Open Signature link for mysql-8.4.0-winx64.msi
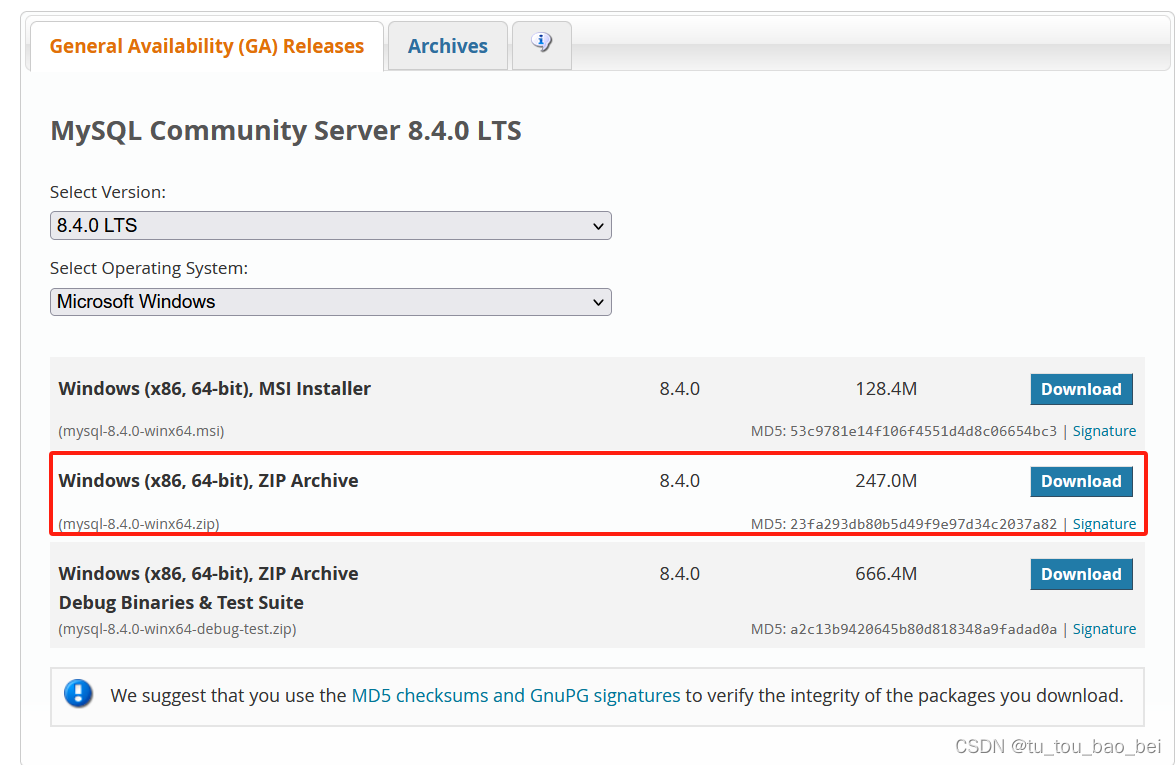Image resolution: width=1176 pixels, height=765 pixels. coord(1104,431)
